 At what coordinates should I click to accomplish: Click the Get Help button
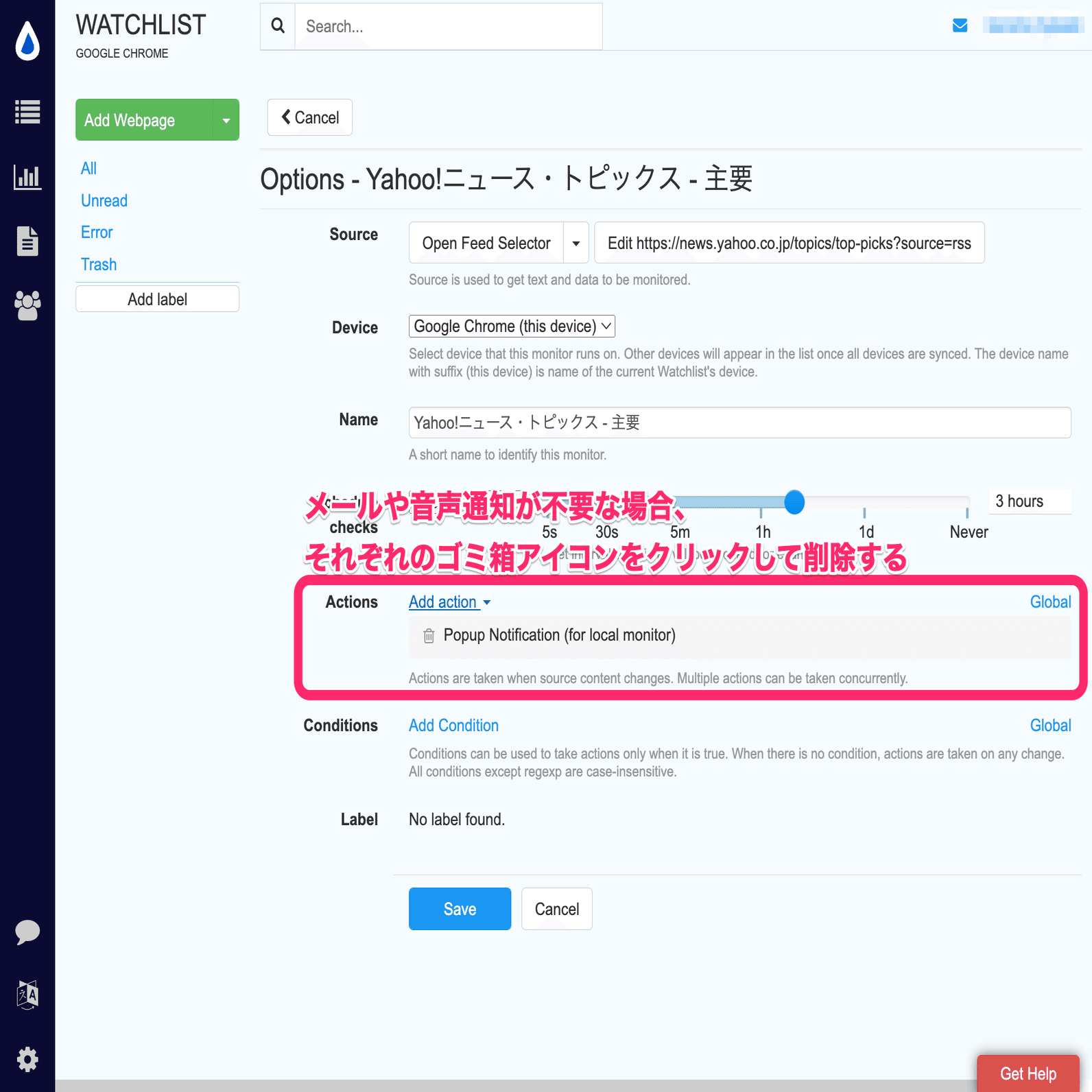[x=1028, y=1073]
